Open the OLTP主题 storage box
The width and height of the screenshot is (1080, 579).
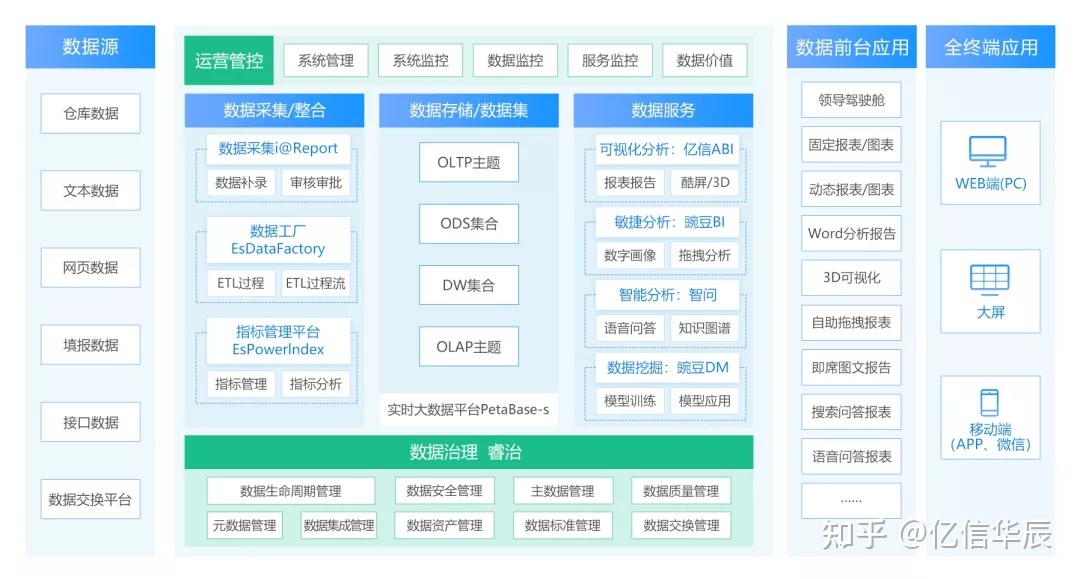[x=468, y=162]
